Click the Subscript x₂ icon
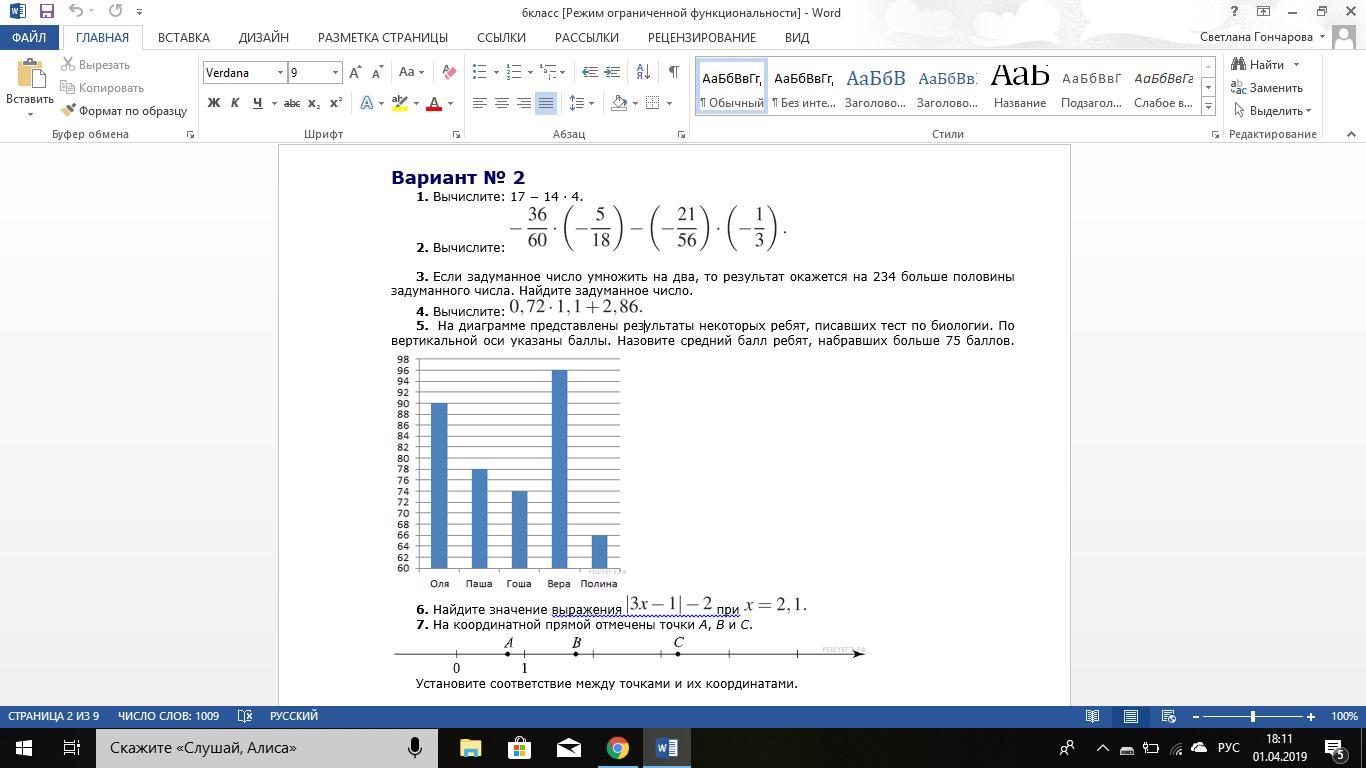Image resolution: width=1366 pixels, height=768 pixels. (x=314, y=103)
